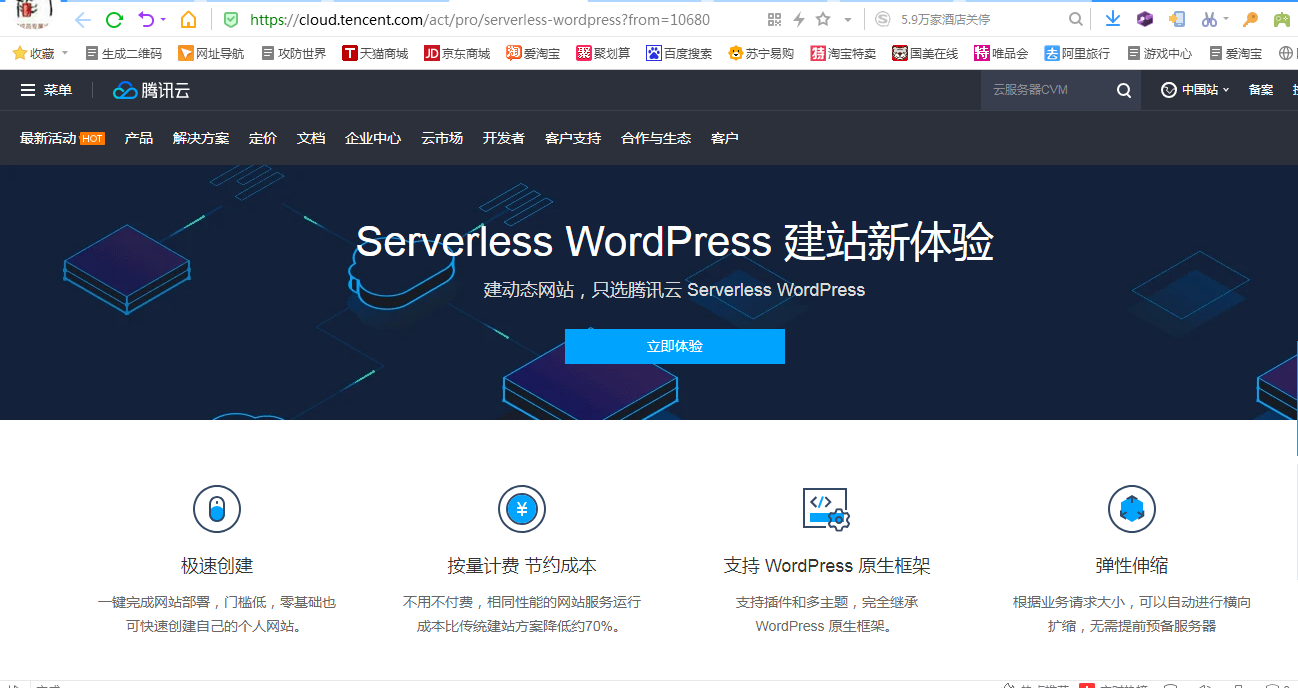Open the download manager icon in the toolbar
Screen dimensions: 1298x688
pyautogui.click(x=1113, y=18)
